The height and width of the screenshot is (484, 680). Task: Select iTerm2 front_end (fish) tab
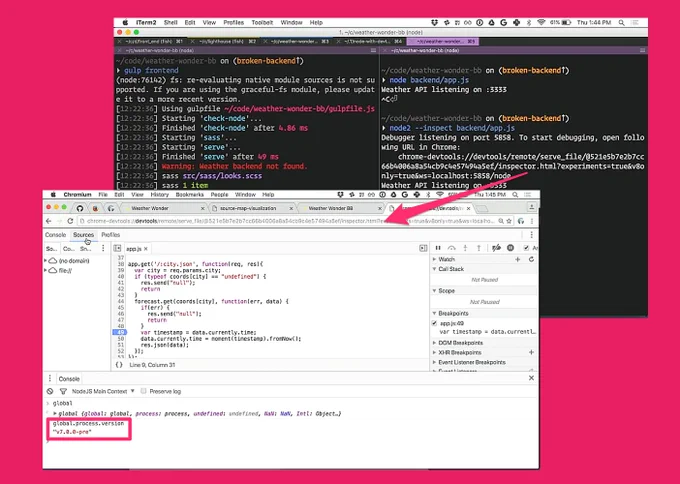(x=151, y=42)
